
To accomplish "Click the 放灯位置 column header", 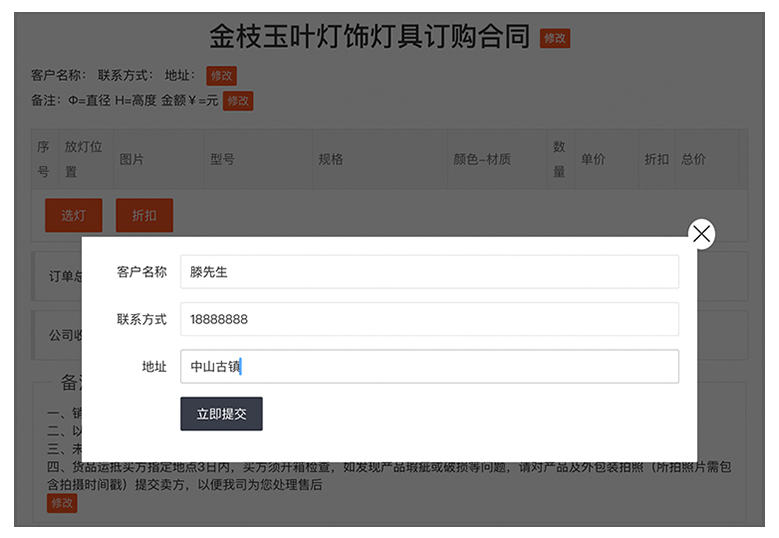I will 84,159.
